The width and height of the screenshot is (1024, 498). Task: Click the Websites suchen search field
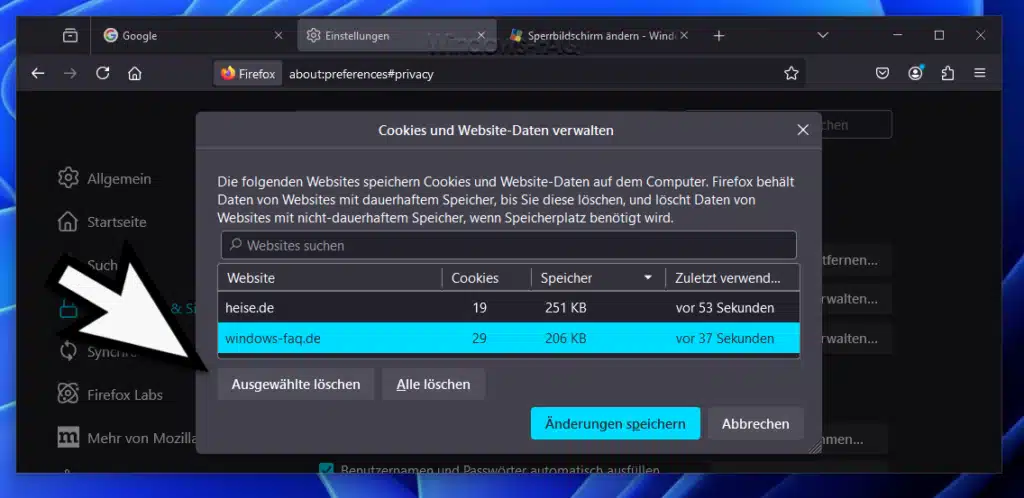509,245
